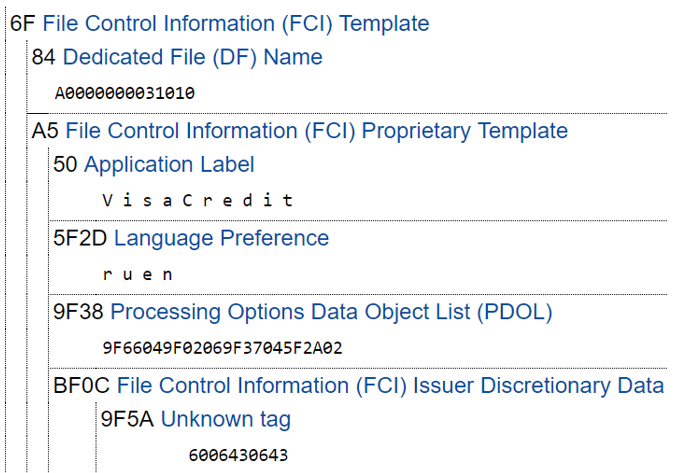Open the FCI Proprietary Template link

[316, 131]
